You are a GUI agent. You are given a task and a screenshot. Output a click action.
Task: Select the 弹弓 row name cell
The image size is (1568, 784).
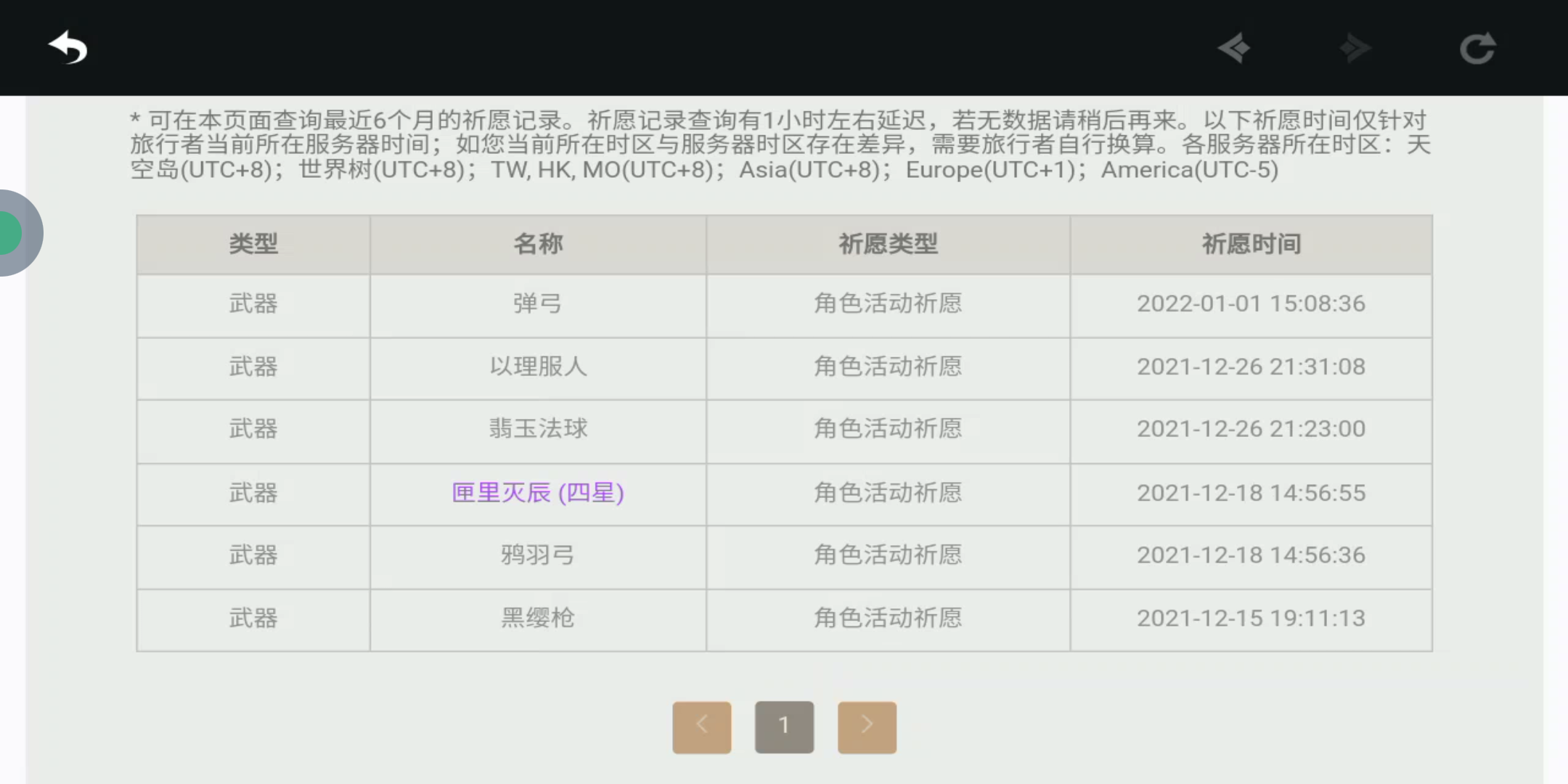[537, 303]
